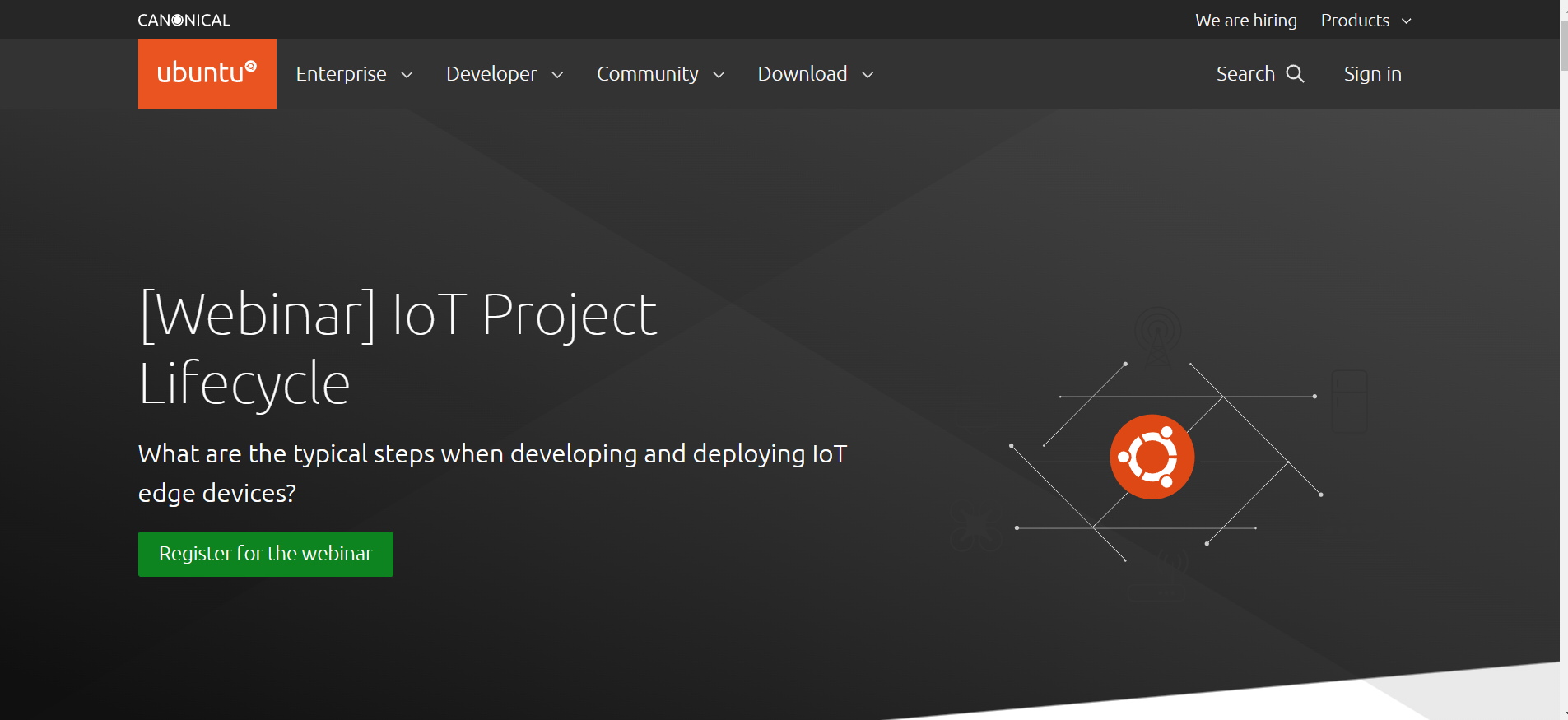The height and width of the screenshot is (720, 1568).
Task: Expand the chevron beside Community
Action: [719, 75]
